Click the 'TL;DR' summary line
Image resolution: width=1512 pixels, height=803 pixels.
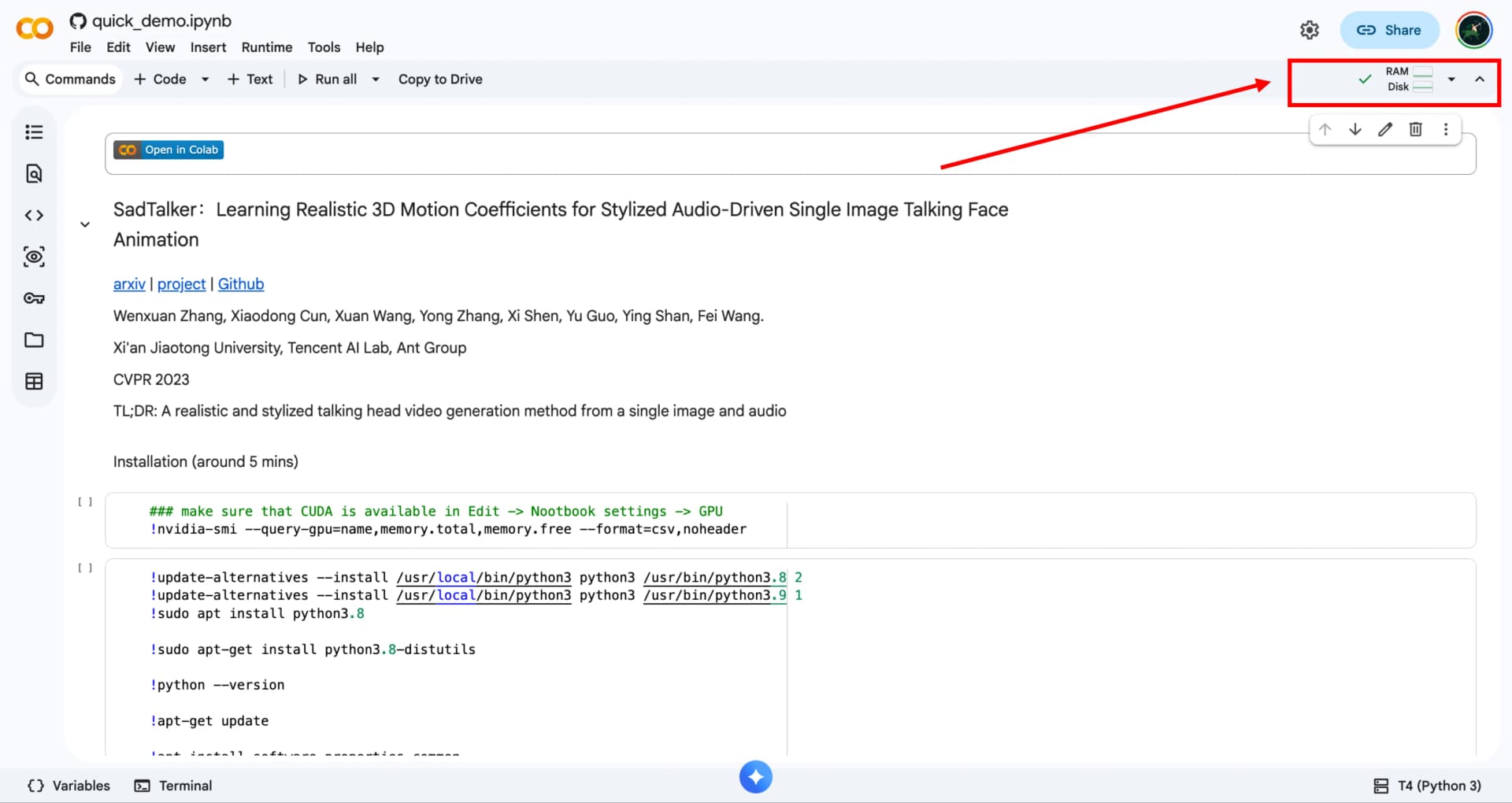[450, 411]
